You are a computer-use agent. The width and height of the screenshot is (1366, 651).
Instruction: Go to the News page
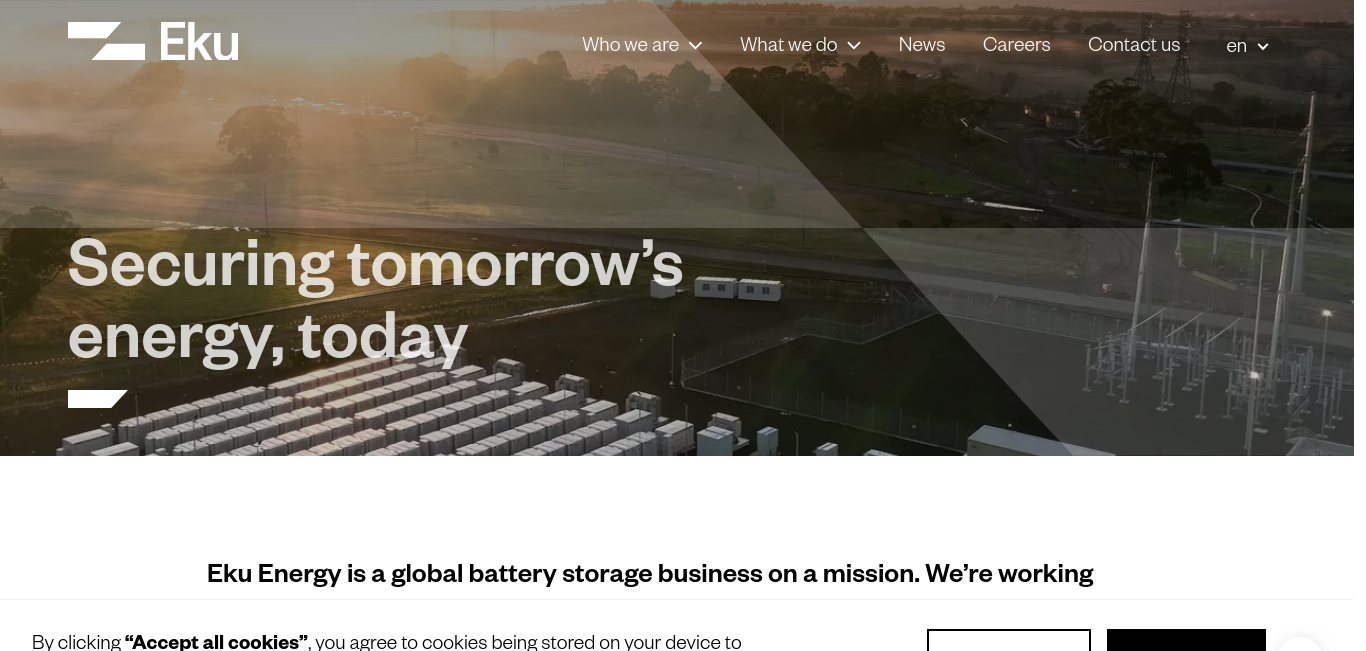click(x=922, y=45)
